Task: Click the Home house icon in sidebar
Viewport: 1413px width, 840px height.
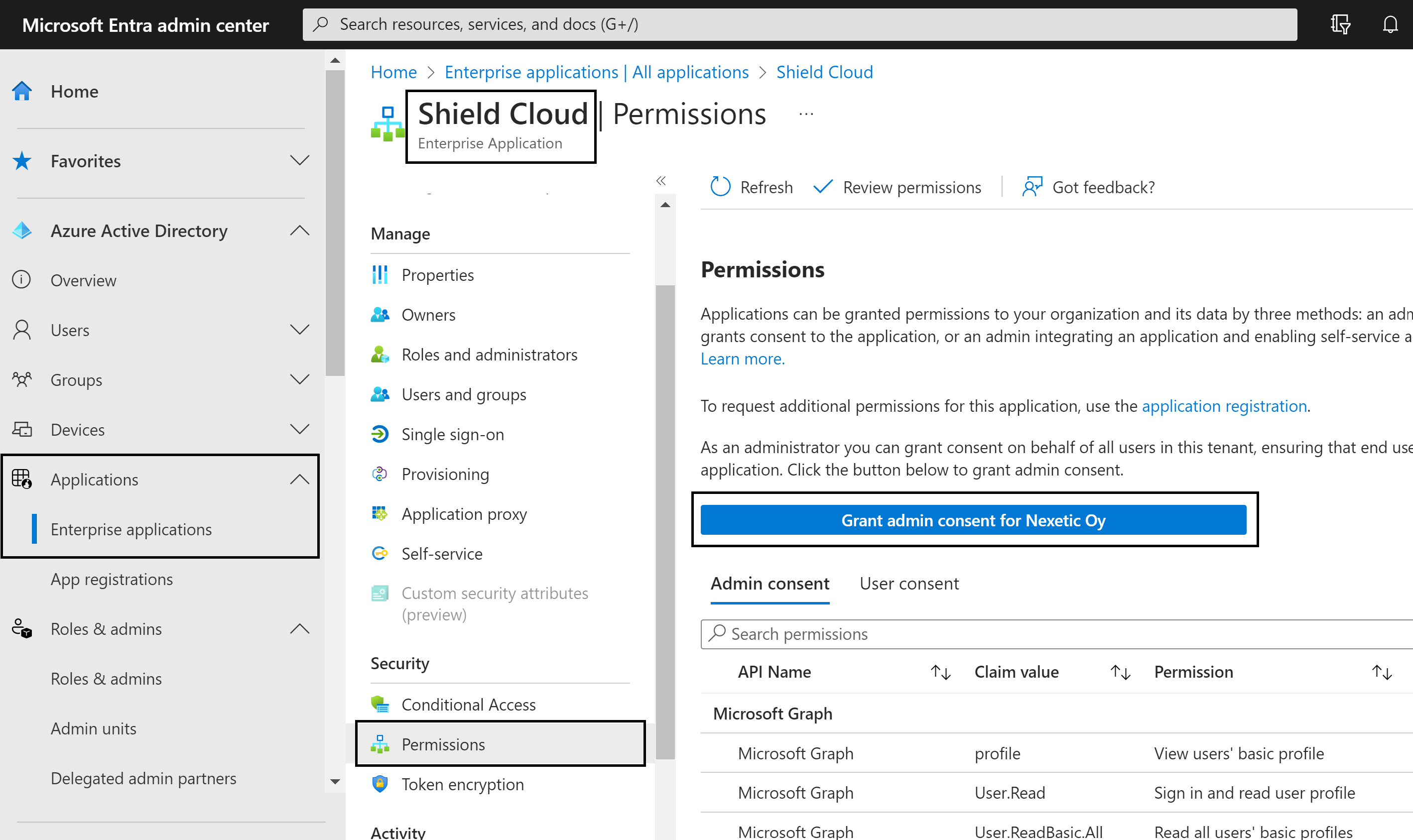Action: tap(22, 91)
